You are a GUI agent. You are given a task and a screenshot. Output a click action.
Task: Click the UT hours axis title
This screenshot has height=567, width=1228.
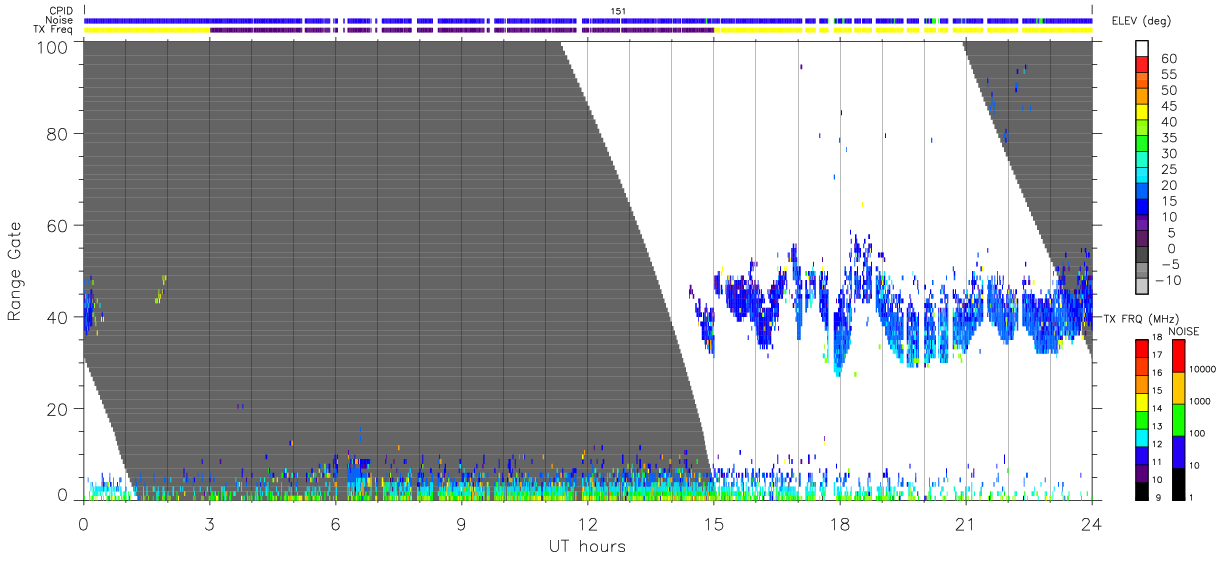coord(586,546)
